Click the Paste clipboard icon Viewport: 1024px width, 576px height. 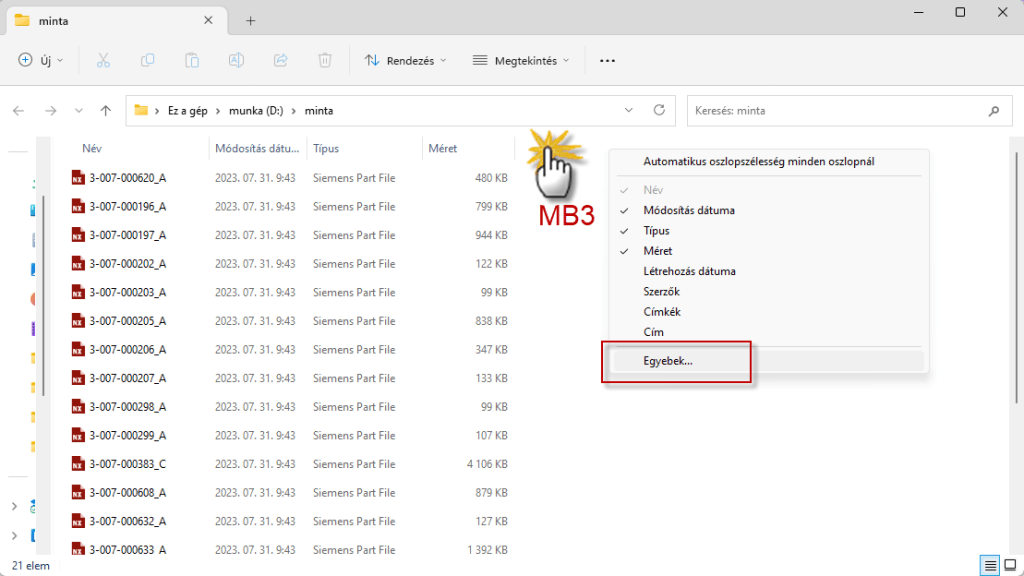click(192, 60)
